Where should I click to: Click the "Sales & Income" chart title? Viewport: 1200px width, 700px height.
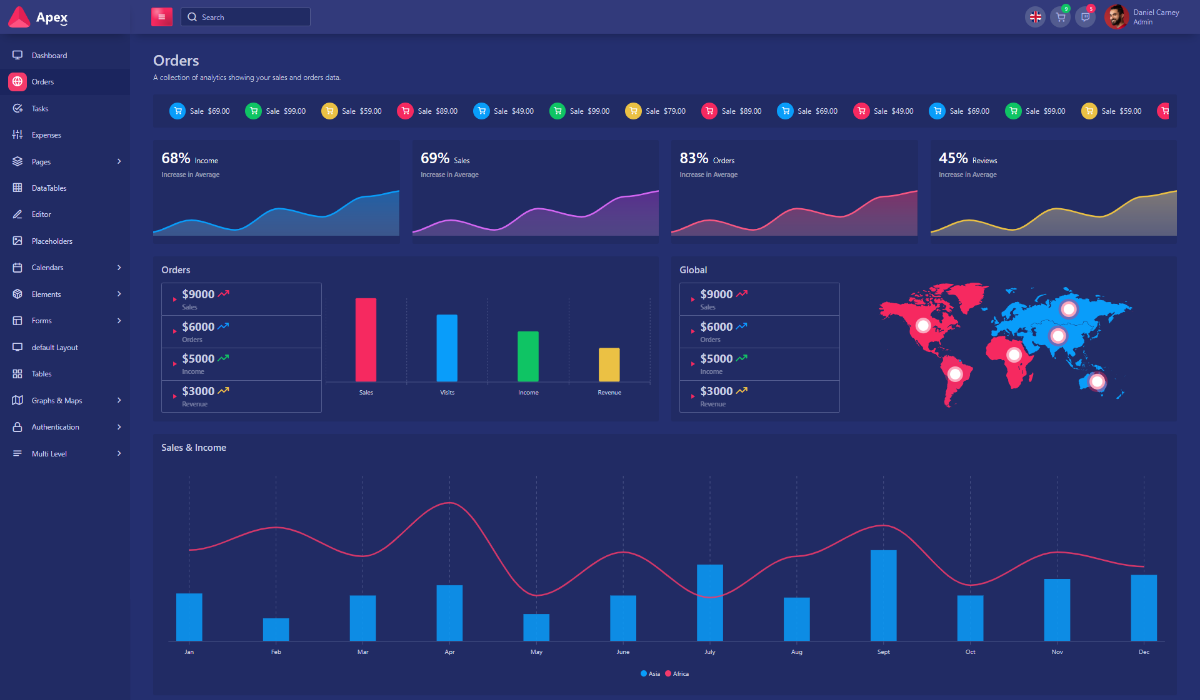[x=194, y=448]
